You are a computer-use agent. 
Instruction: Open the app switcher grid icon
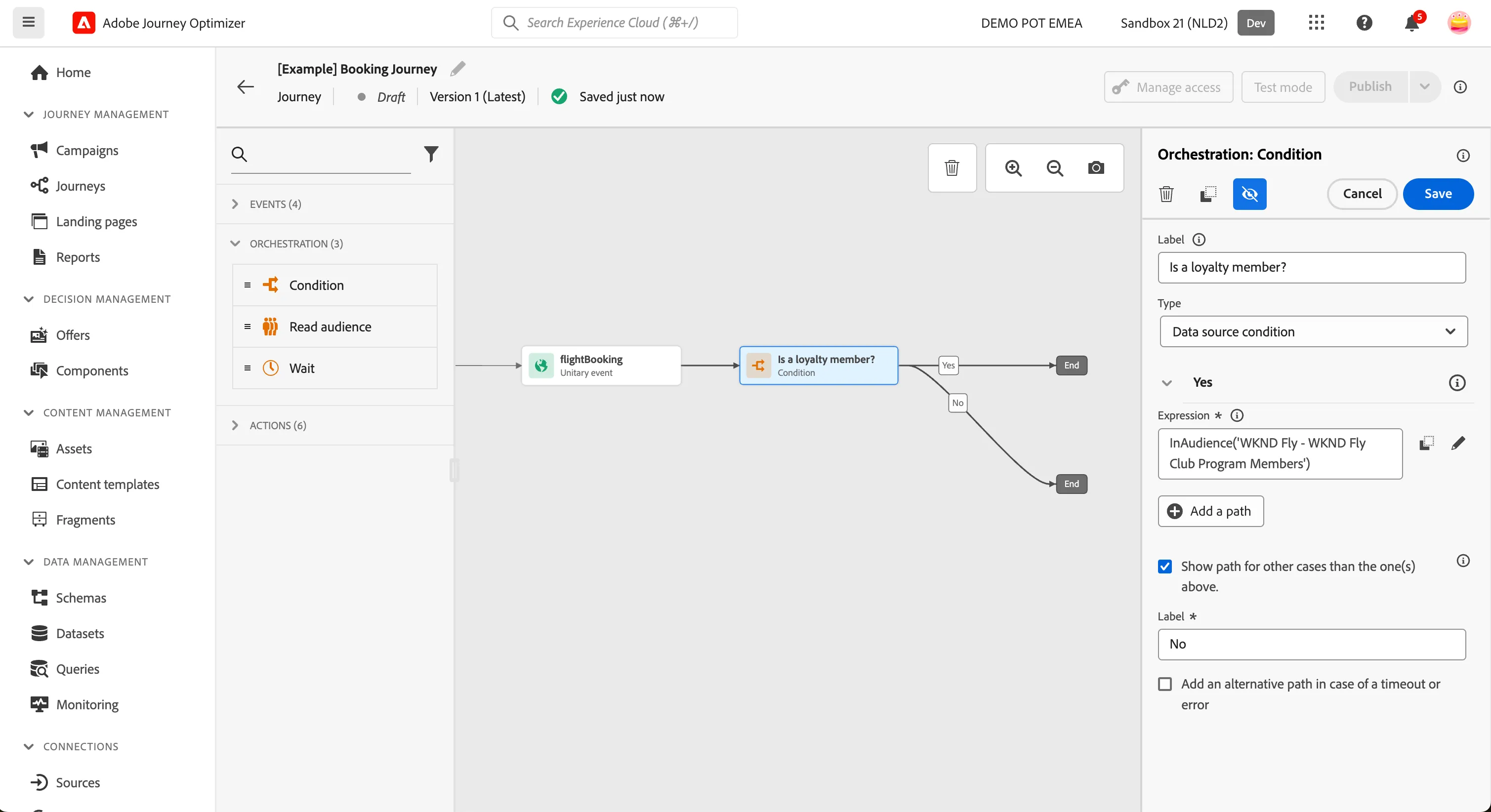click(1316, 23)
